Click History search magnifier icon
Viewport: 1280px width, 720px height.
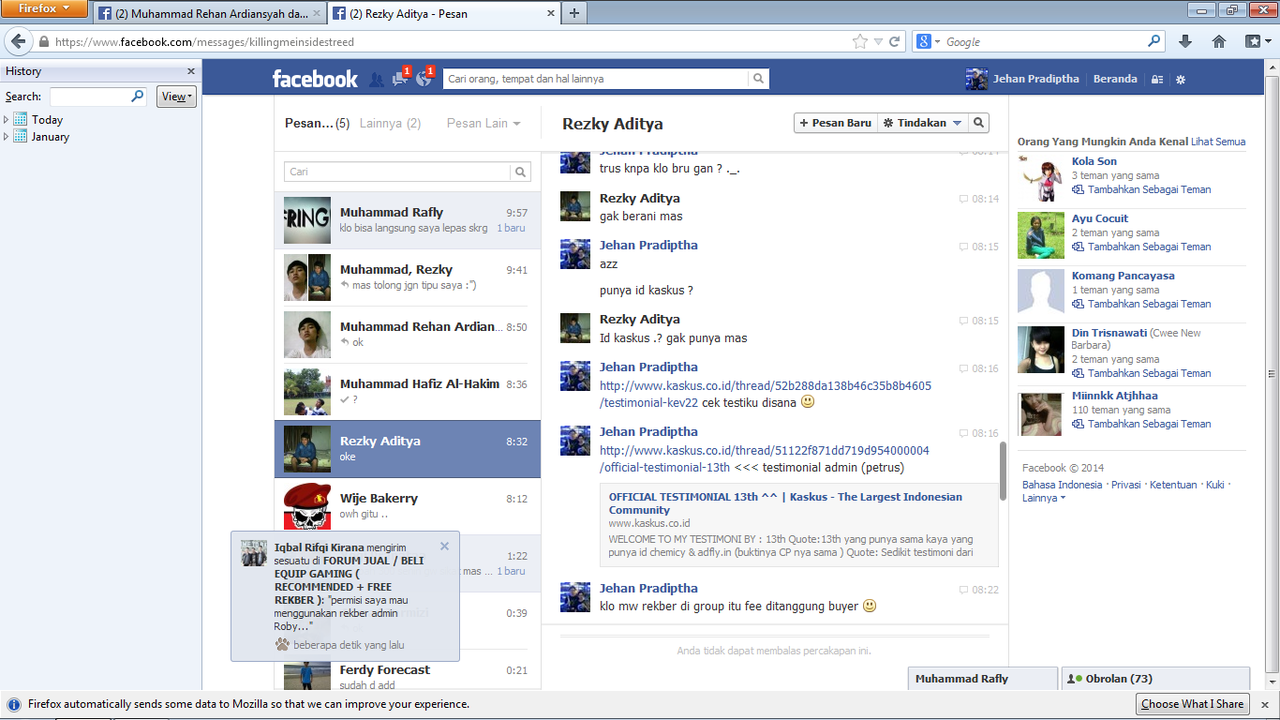[138, 96]
